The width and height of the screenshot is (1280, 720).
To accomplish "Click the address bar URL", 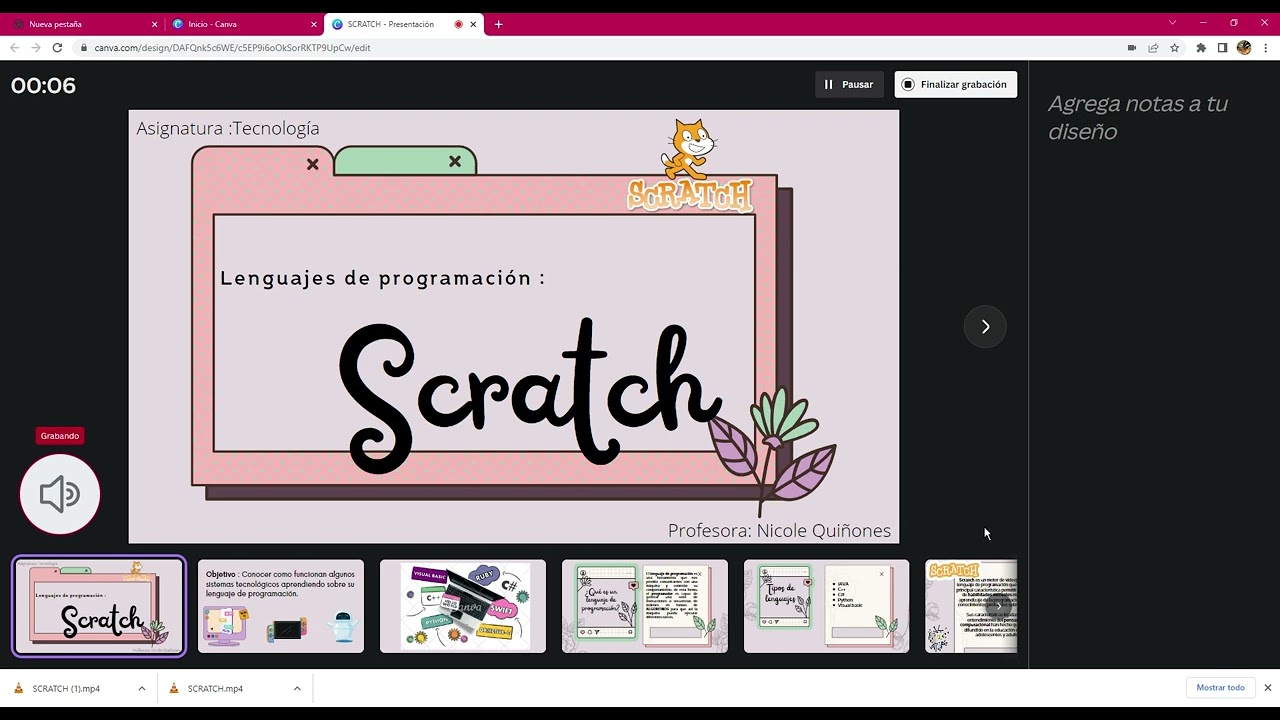I will (233, 48).
